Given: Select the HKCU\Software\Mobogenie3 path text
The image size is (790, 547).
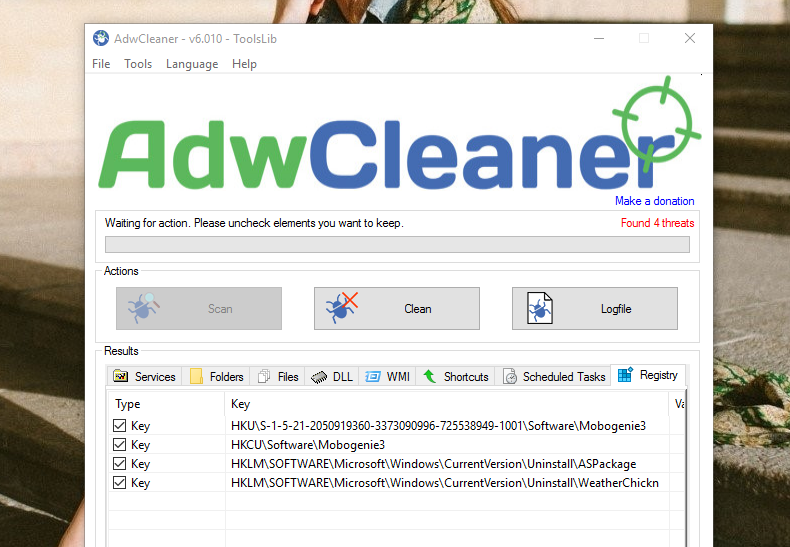Looking at the screenshot, I should 308,445.
